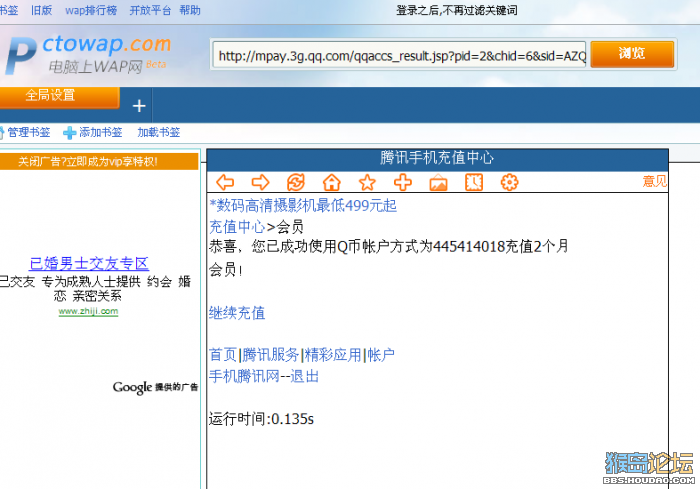Screen dimensions: 700x489
Task: Click the Google 提供的广告 label
Action: (155, 387)
